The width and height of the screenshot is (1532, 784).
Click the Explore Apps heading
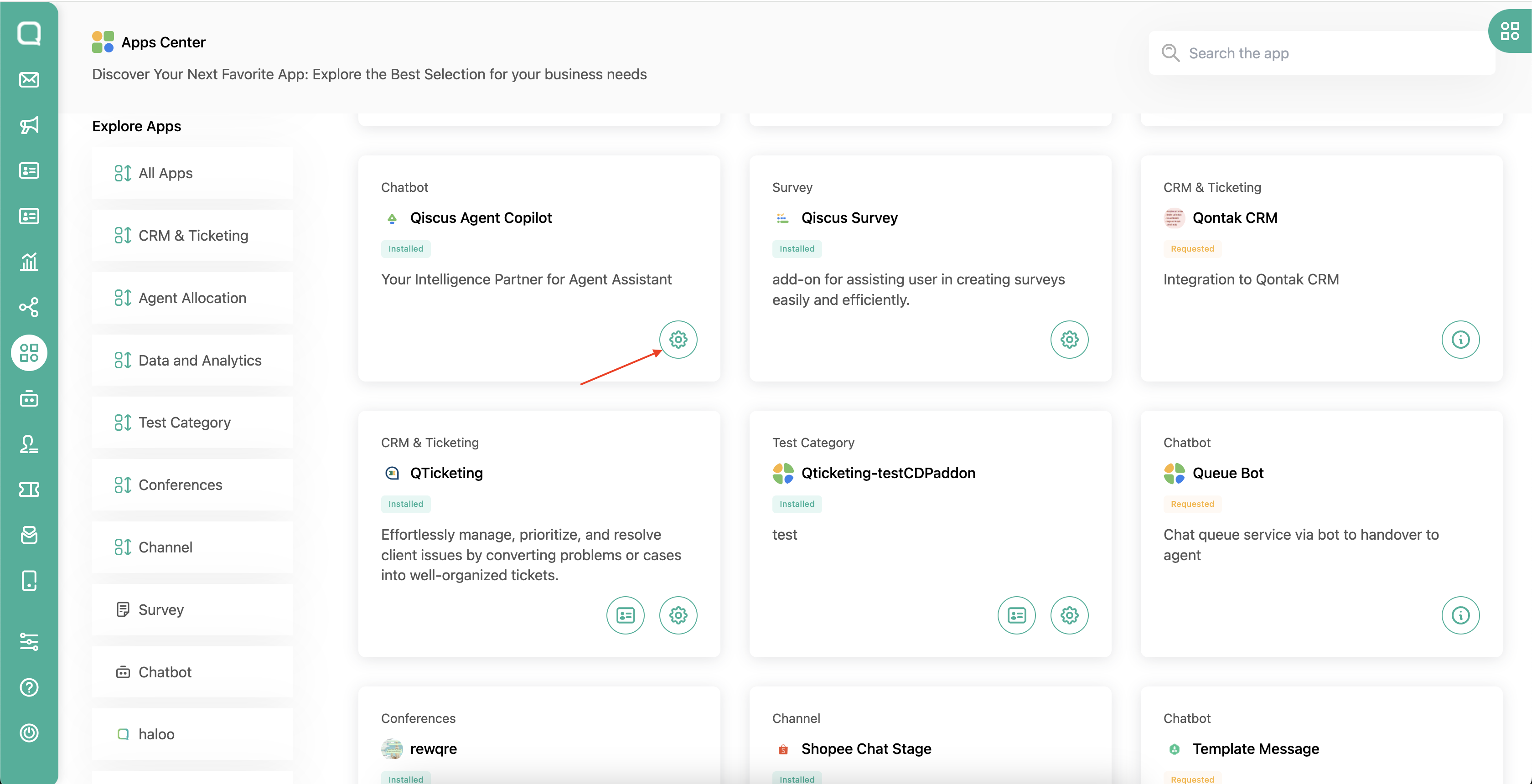pos(136,127)
